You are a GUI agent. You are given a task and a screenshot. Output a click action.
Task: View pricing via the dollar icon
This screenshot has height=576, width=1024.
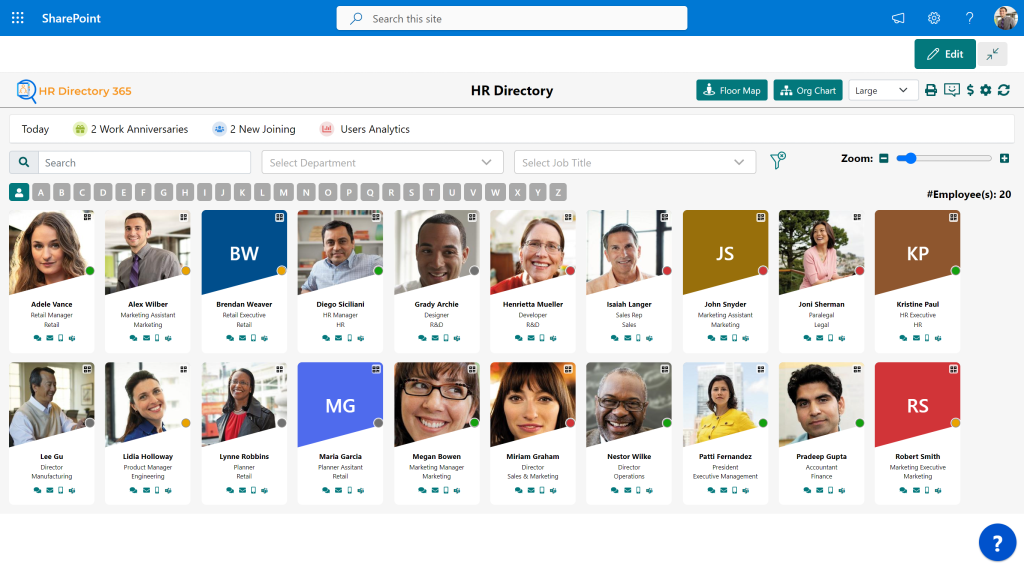969,89
